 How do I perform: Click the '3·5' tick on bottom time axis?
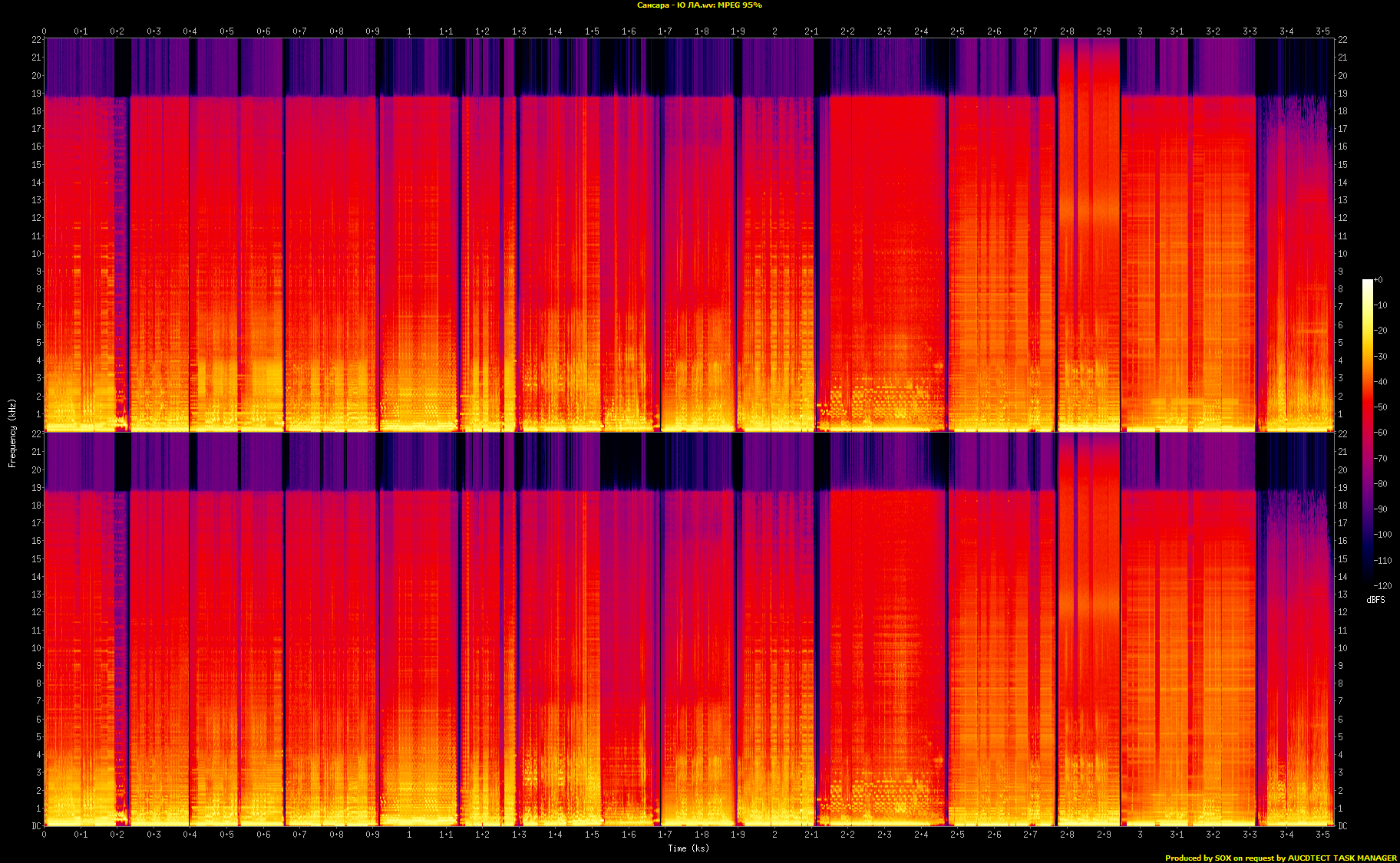point(1322,835)
